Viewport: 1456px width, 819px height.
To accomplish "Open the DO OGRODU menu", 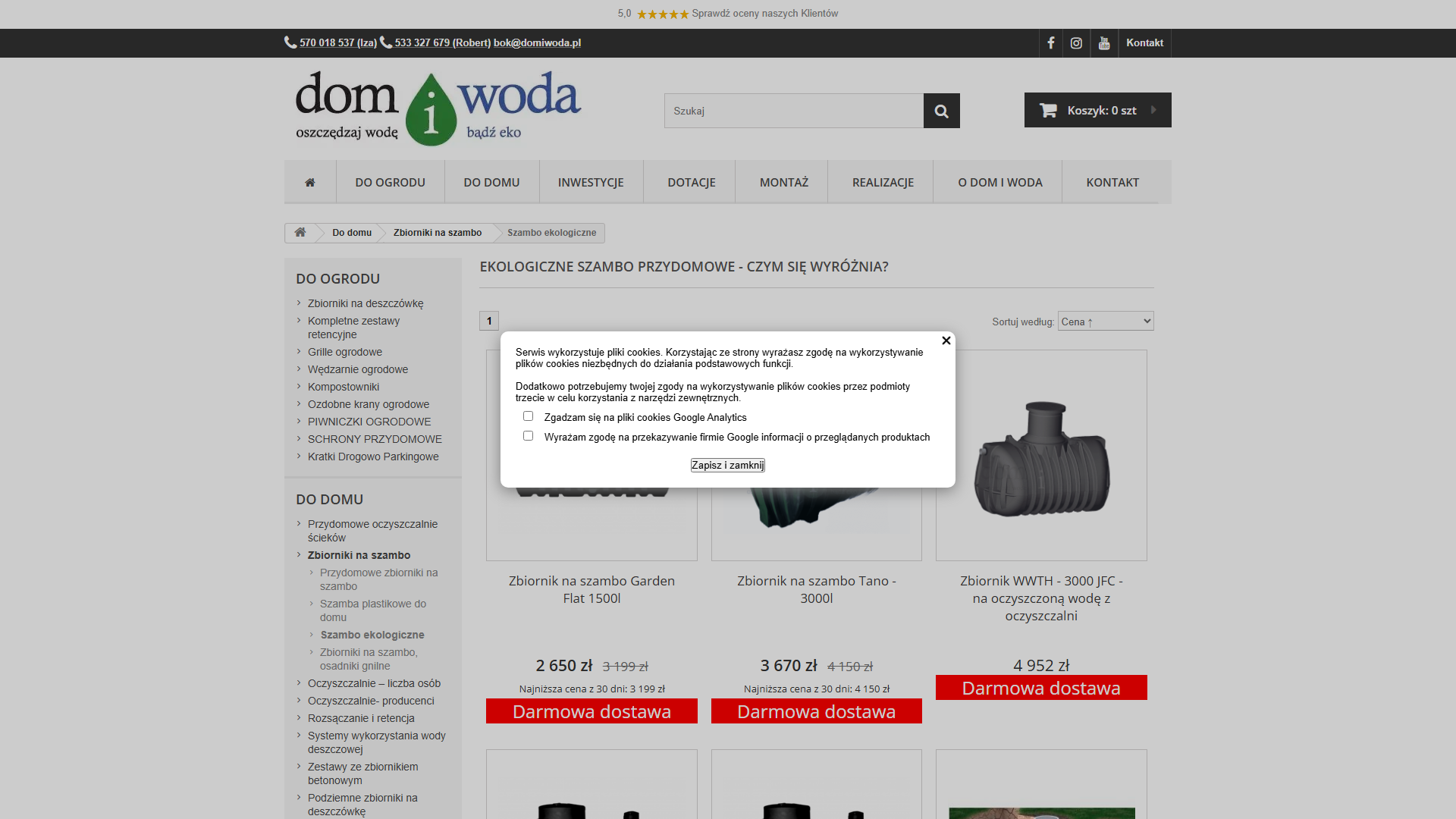I will click(x=390, y=182).
